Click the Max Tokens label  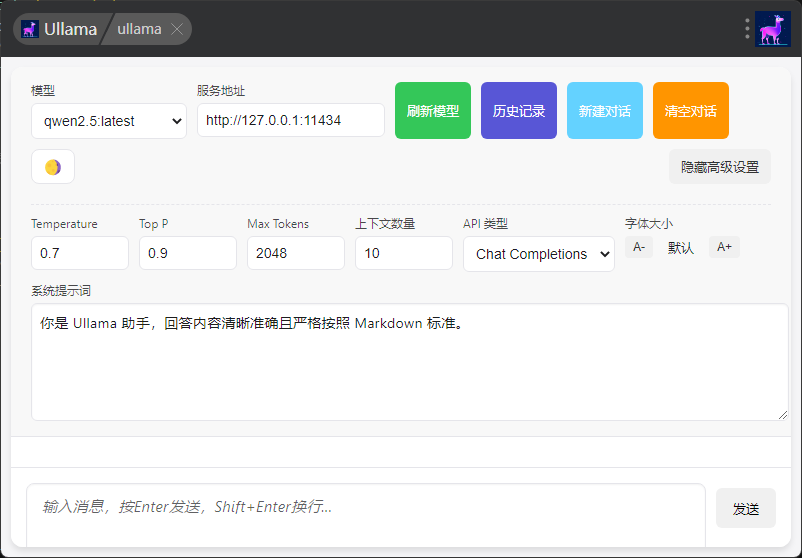(x=278, y=224)
